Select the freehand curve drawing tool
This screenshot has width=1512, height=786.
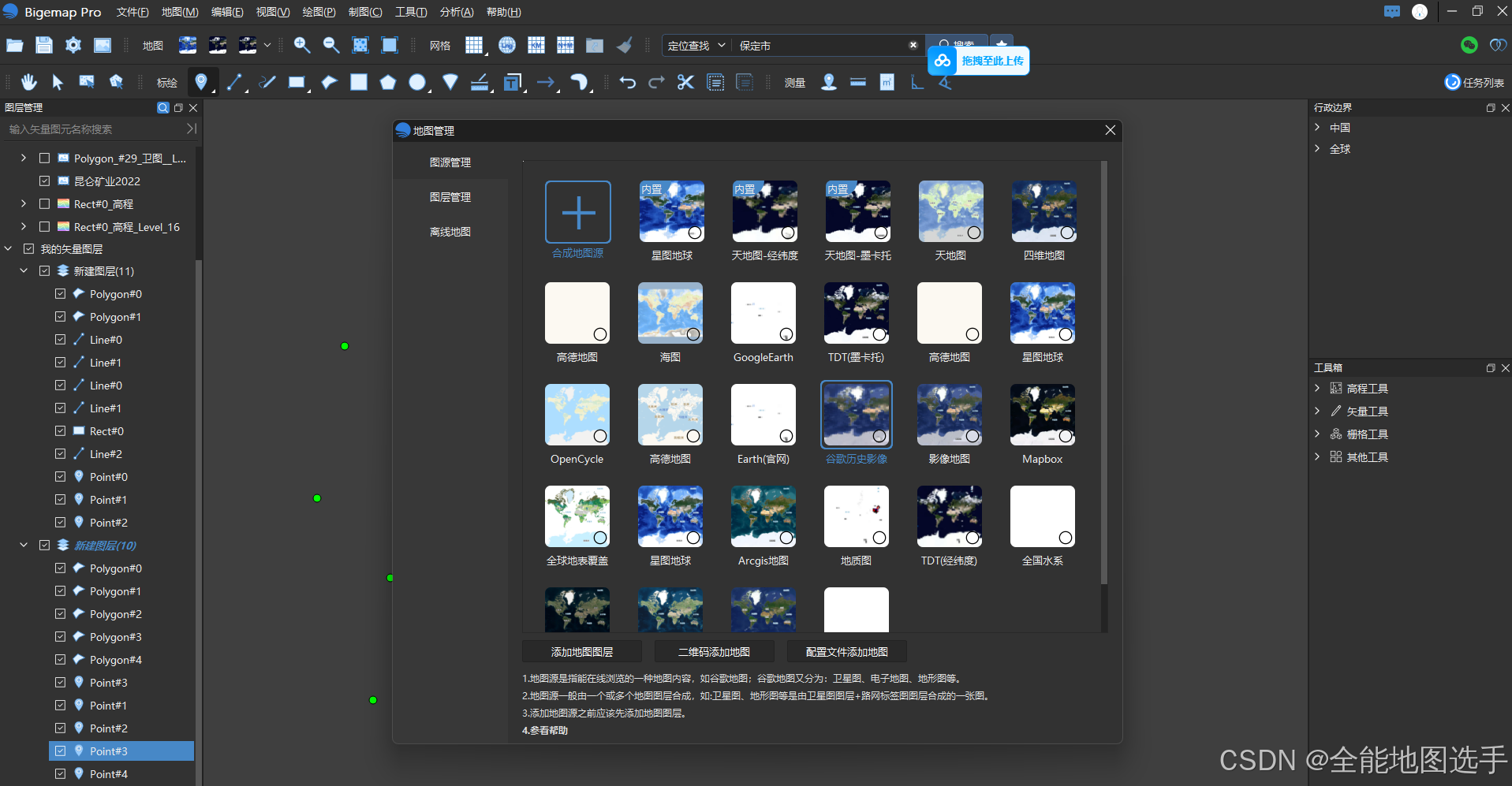click(x=267, y=82)
